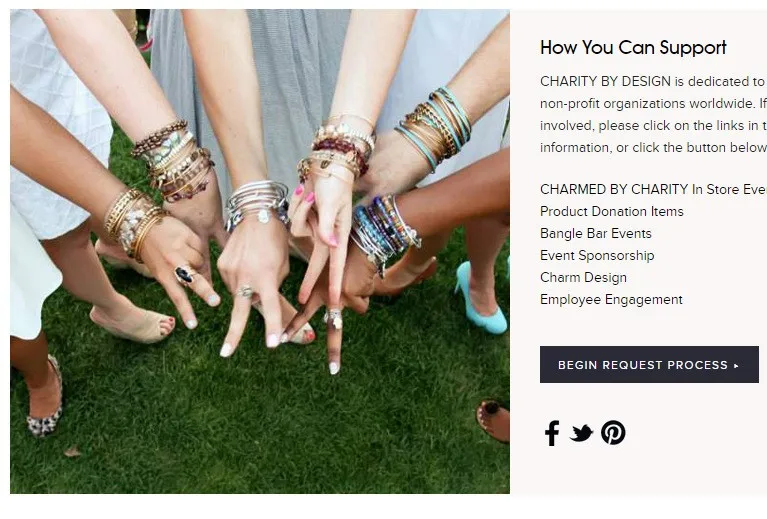Click the black stone ring in the photo

click(184, 275)
